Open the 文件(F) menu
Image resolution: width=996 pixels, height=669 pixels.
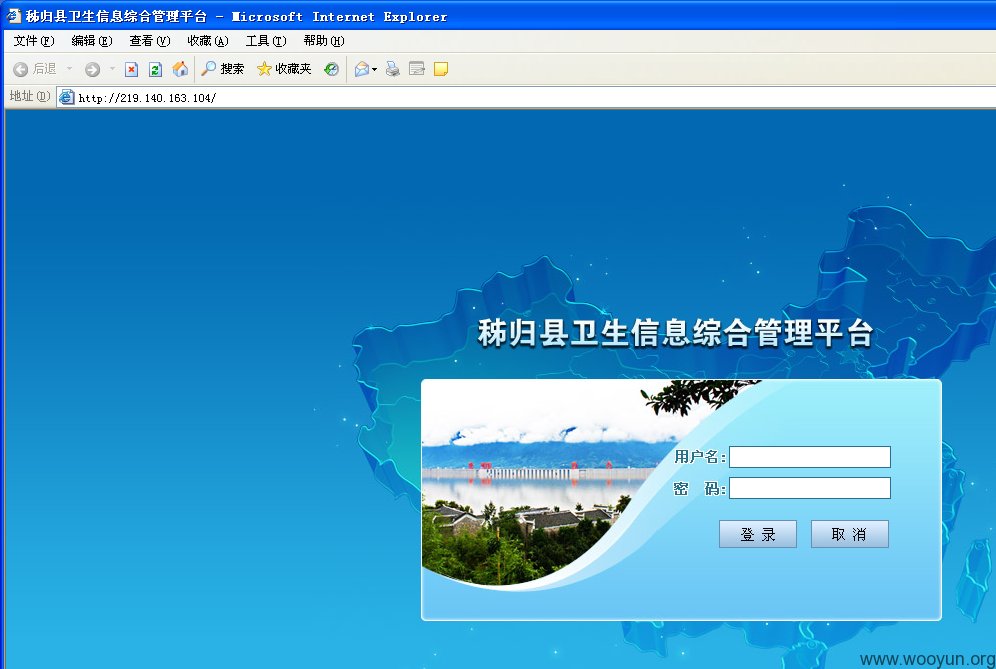tap(34, 41)
